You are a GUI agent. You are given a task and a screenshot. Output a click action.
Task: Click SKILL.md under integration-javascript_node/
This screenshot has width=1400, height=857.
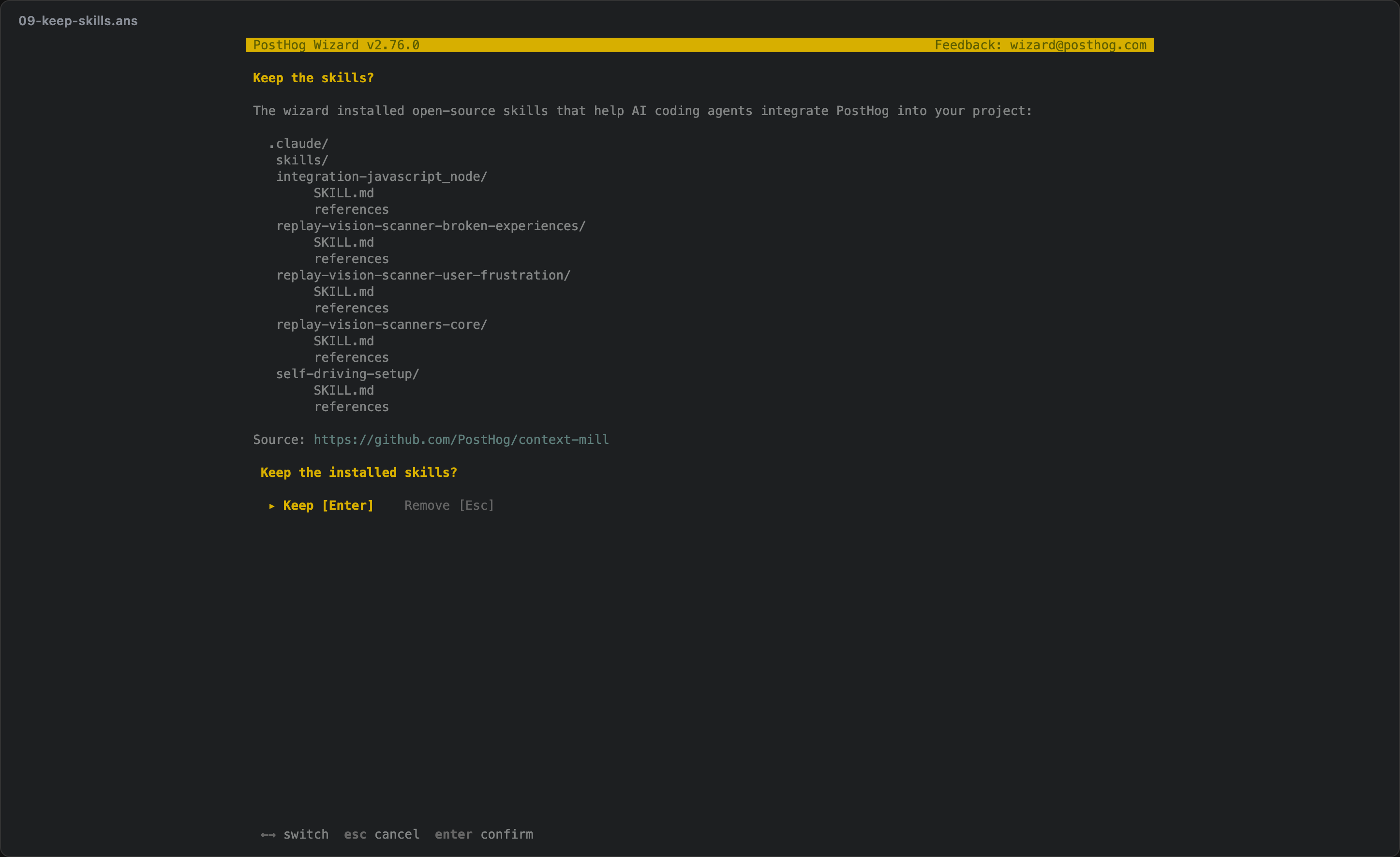pos(344,193)
